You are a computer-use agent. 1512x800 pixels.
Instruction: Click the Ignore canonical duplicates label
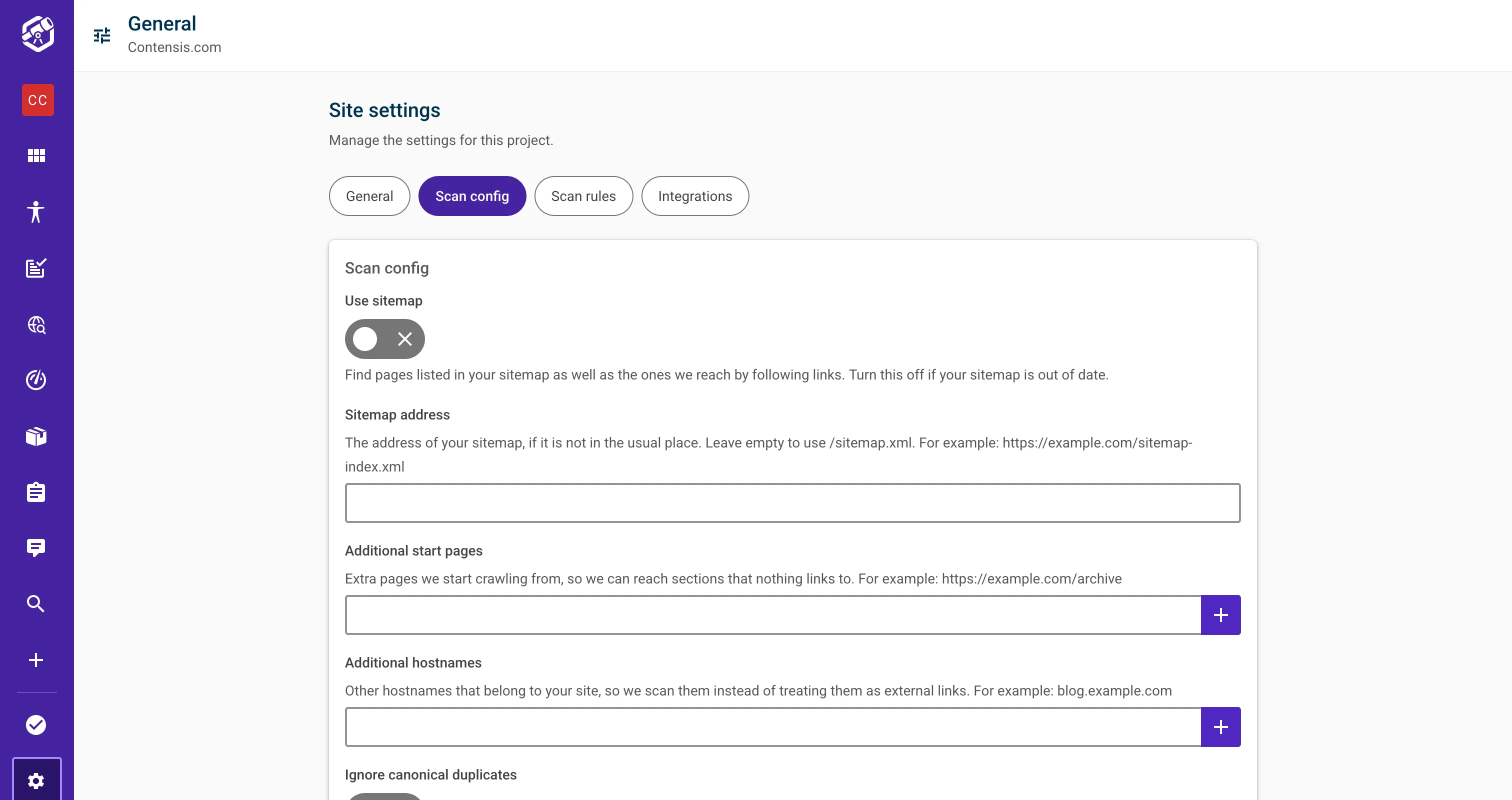[x=430, y=775]
